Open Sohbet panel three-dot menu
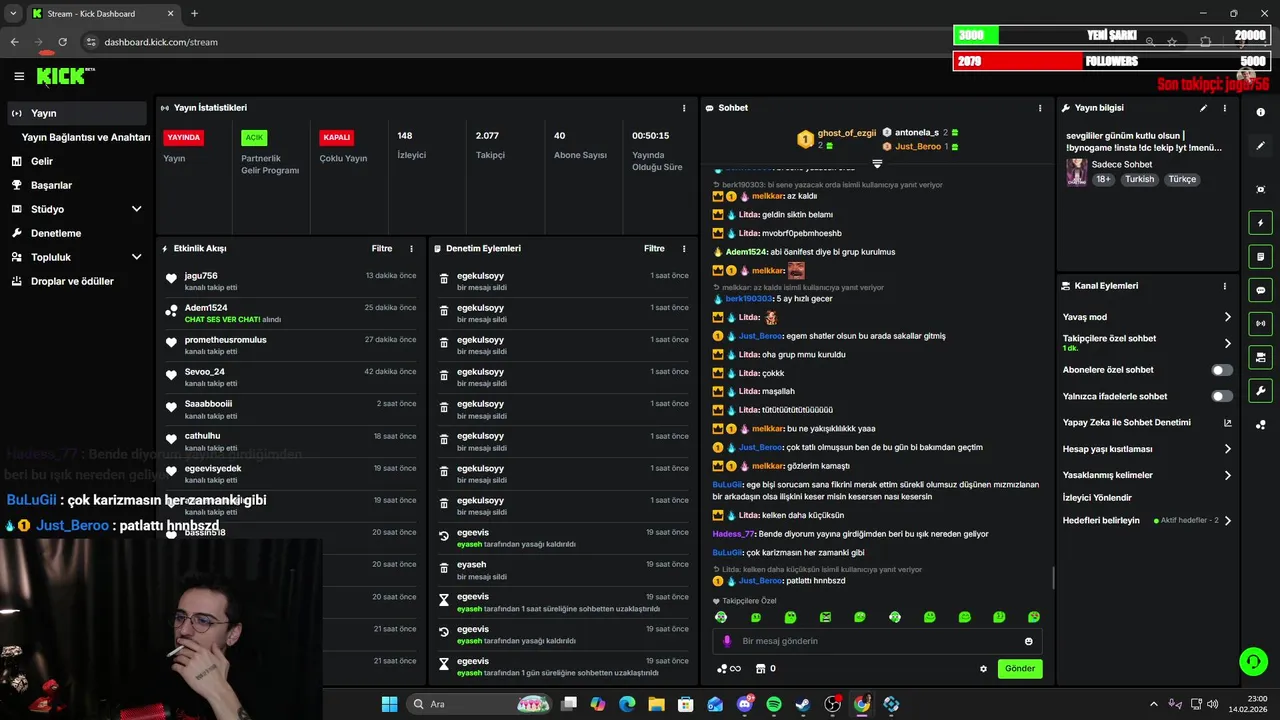 click(x=1040, y=108)
